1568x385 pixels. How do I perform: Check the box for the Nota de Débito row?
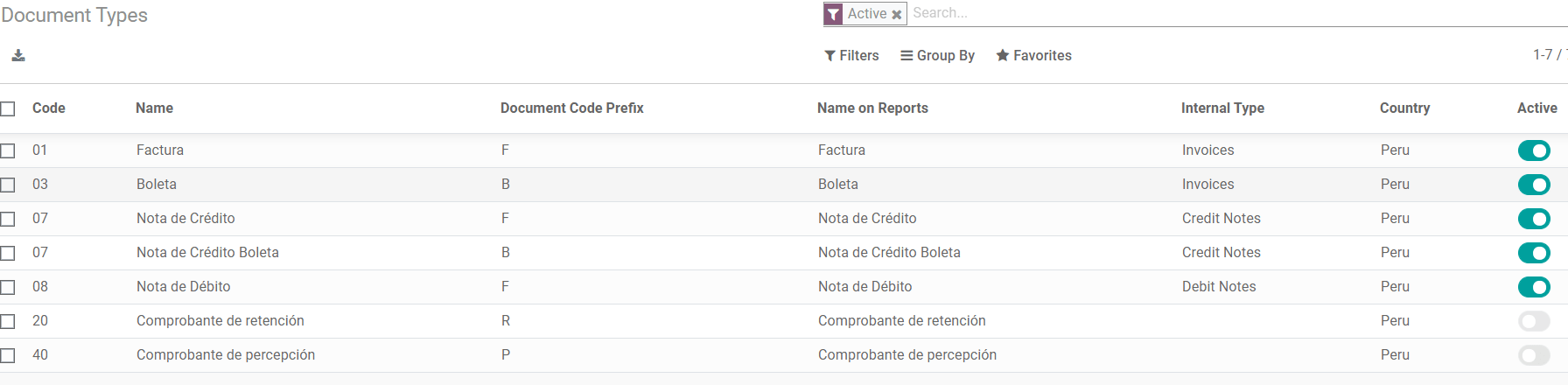tap(8, 287)
